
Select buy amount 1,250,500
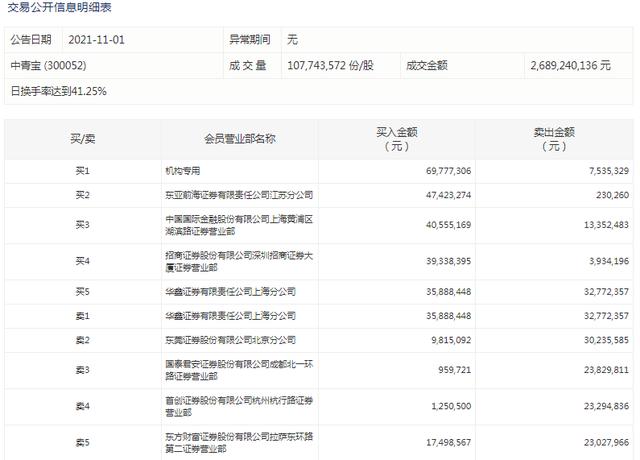(x=451, y=406)
